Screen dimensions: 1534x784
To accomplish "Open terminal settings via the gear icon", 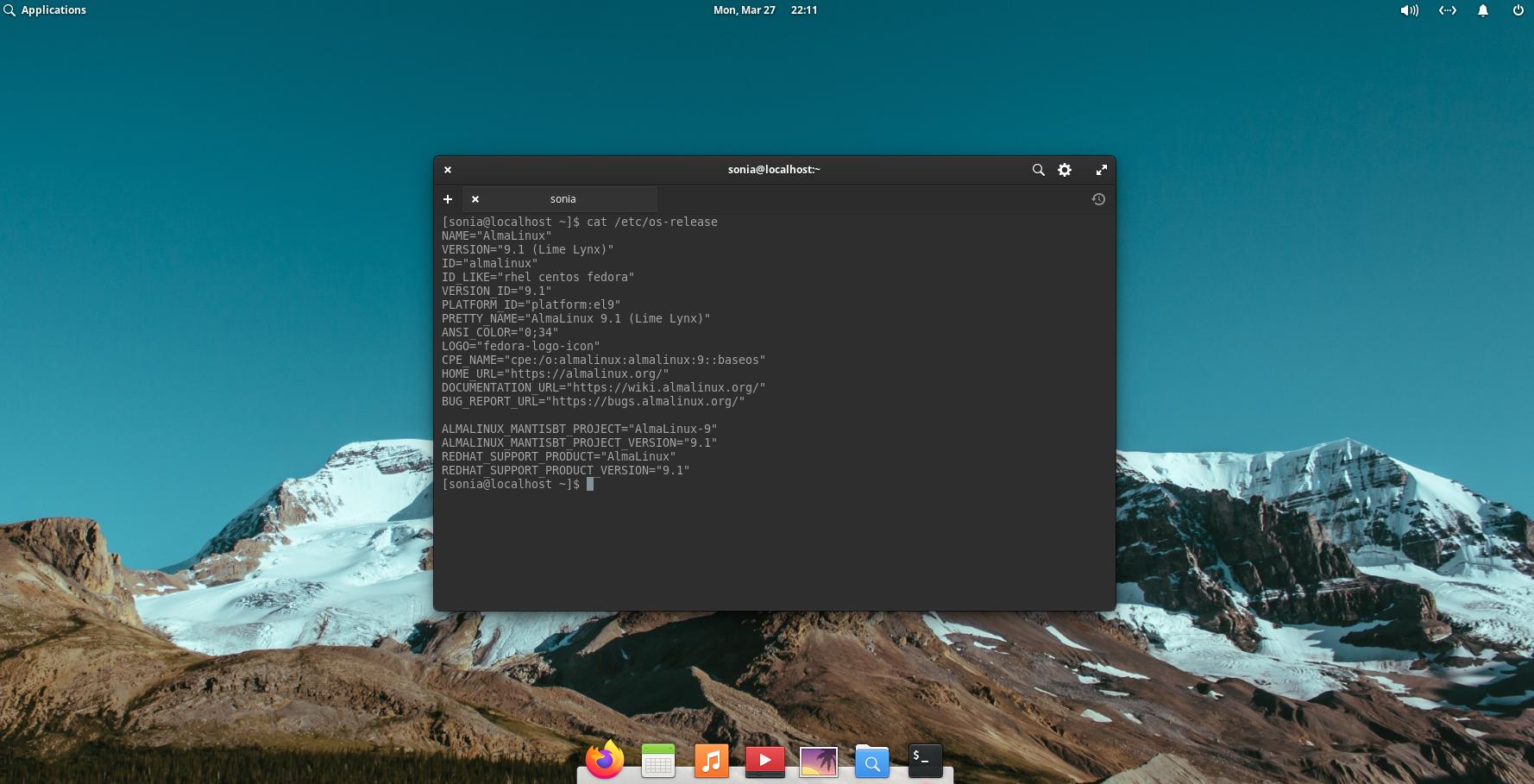I will (x=1065, y=170).
